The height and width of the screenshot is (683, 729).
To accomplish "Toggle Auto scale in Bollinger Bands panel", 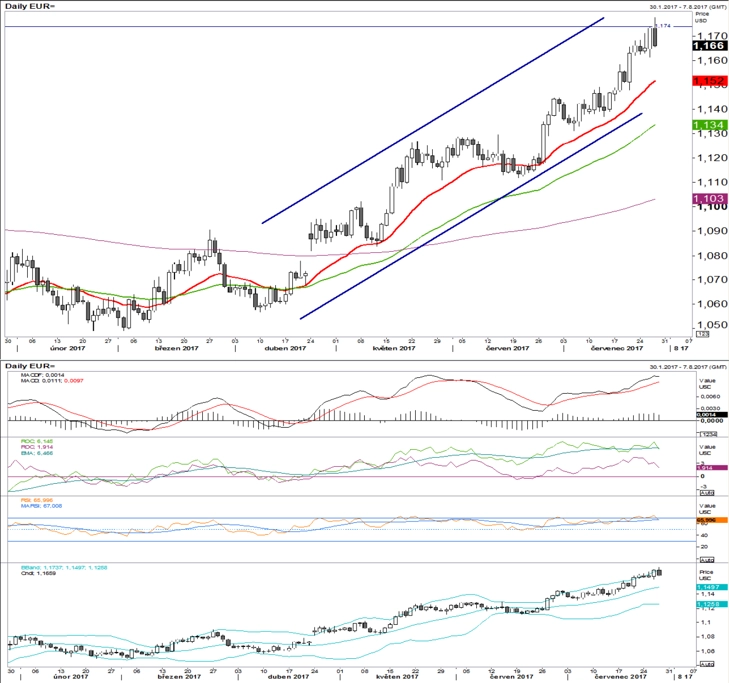I will [707, 665].
